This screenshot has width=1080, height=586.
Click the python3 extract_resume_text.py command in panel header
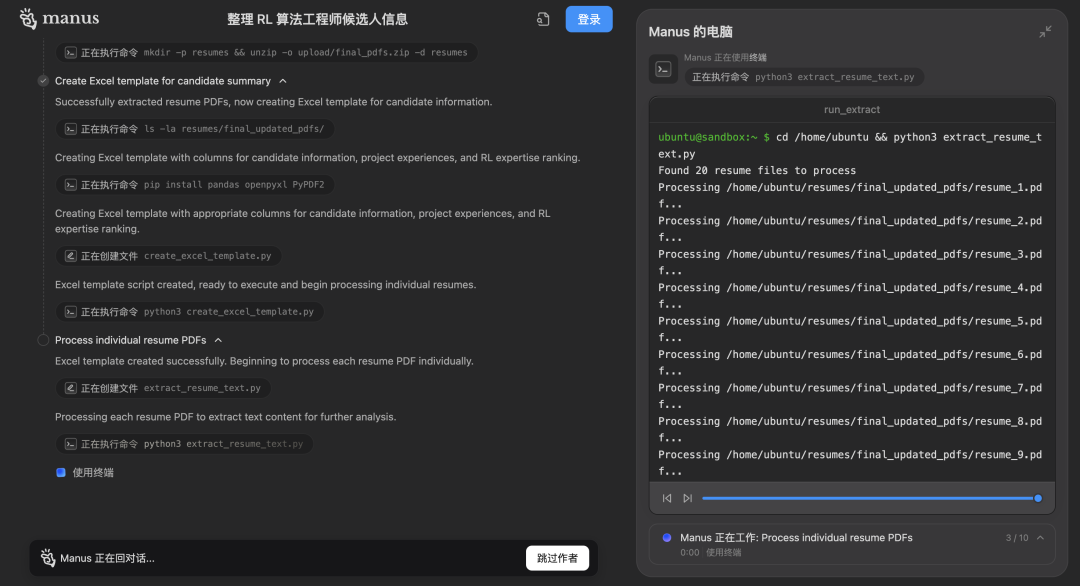pos(805,77)
